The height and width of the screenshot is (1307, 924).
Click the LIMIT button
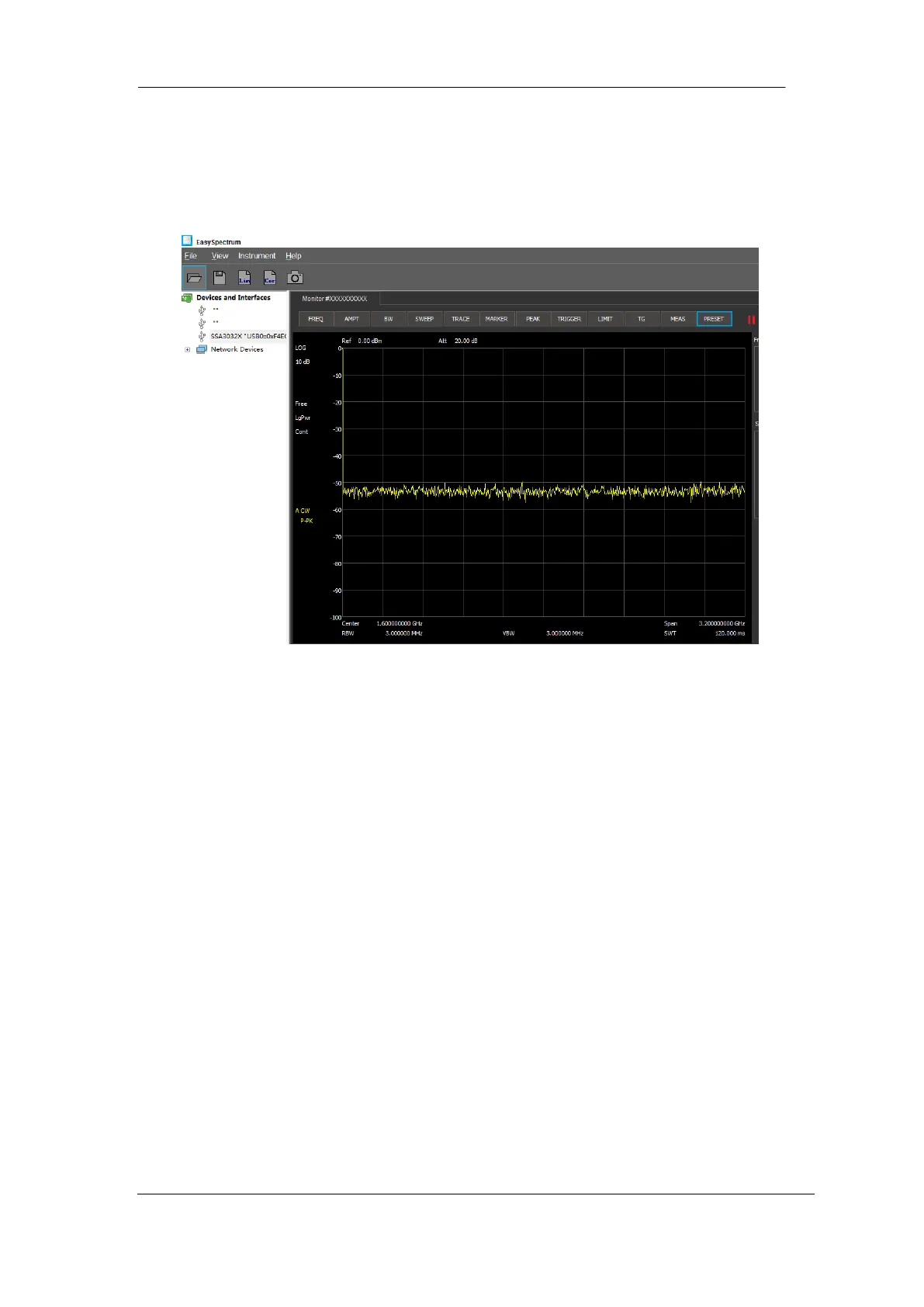pos(605,319)
